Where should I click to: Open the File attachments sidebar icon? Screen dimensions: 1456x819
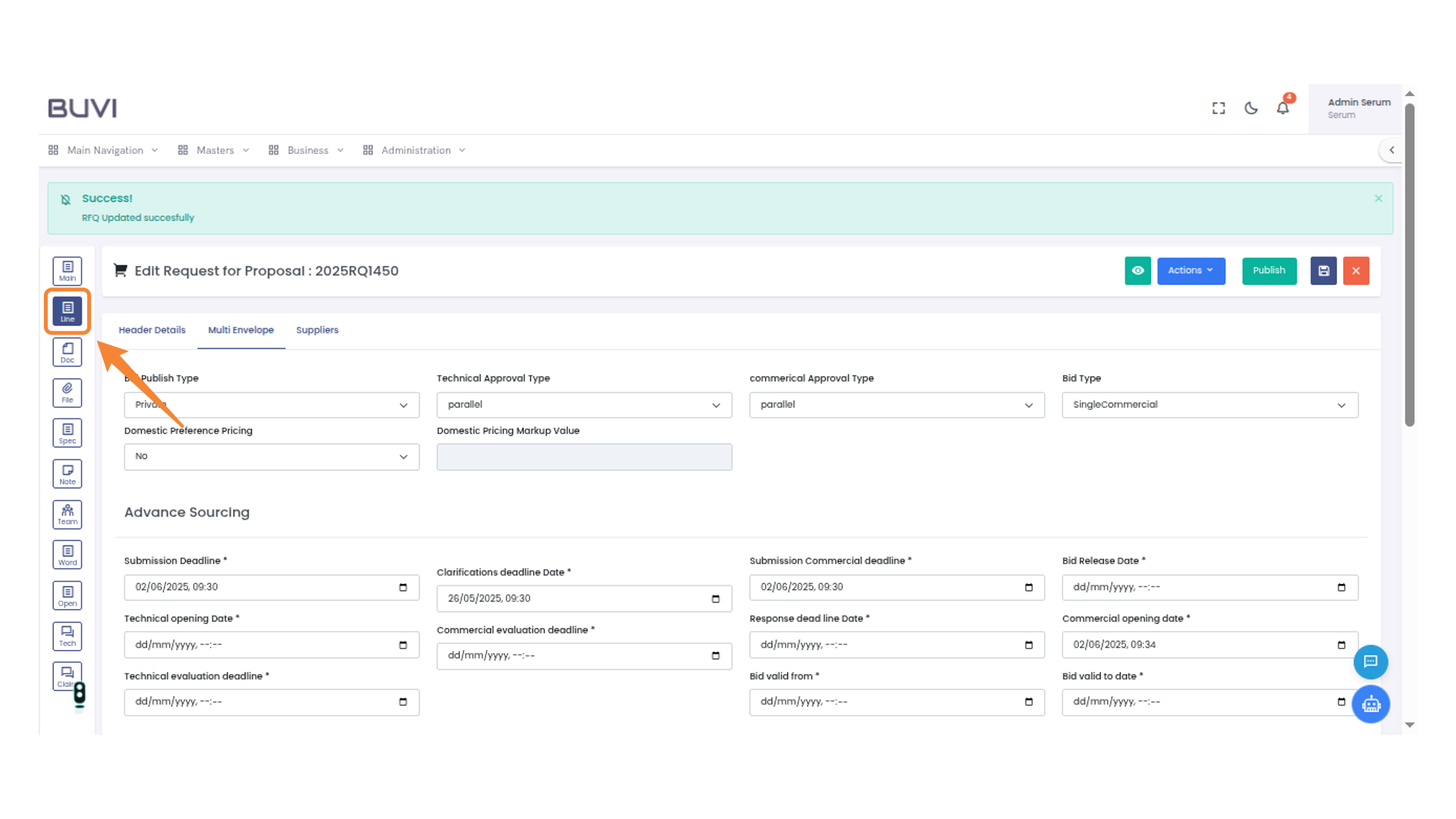(67, 393)
